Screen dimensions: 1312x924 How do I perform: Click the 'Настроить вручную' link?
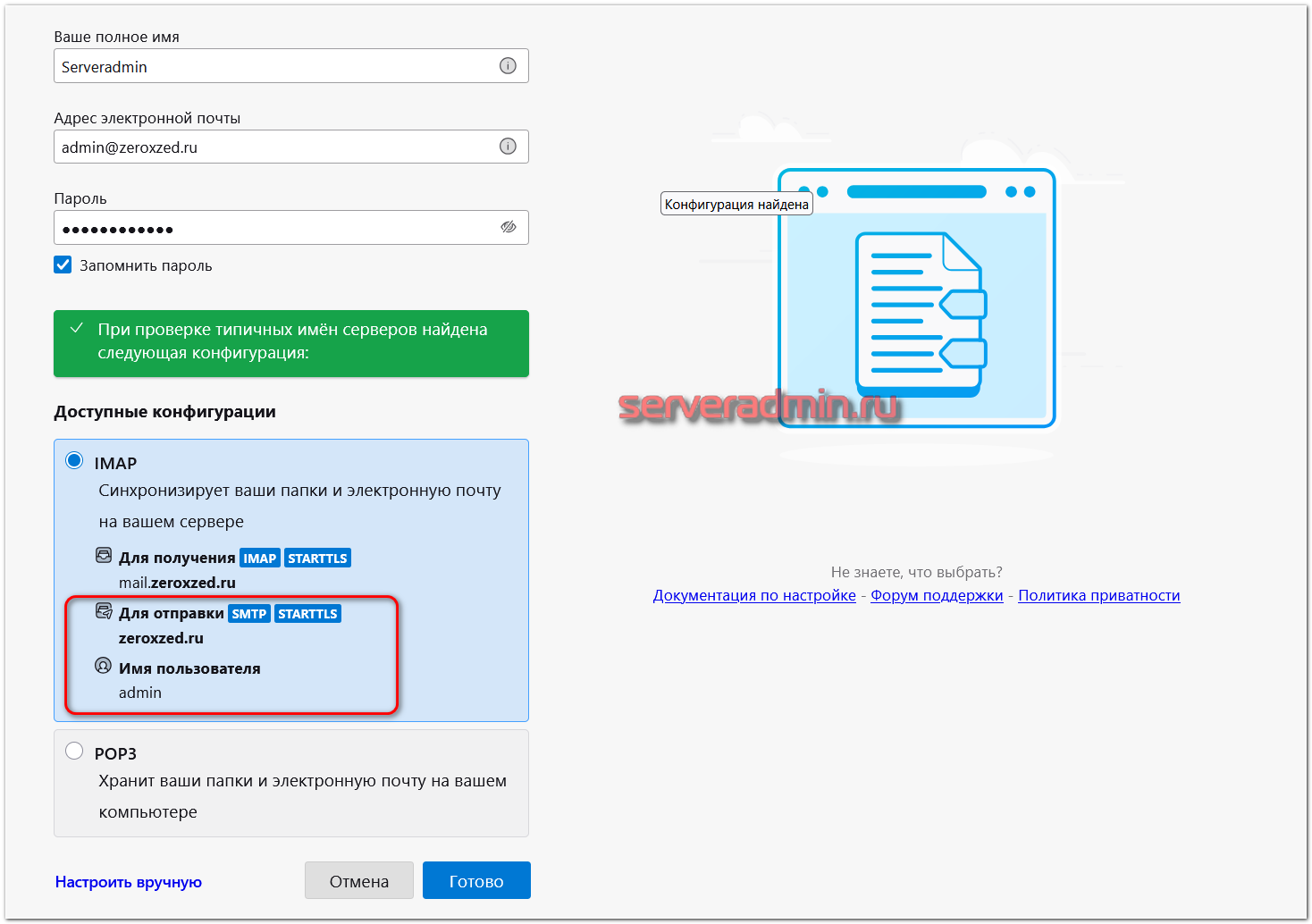click(x=129, y=882)
